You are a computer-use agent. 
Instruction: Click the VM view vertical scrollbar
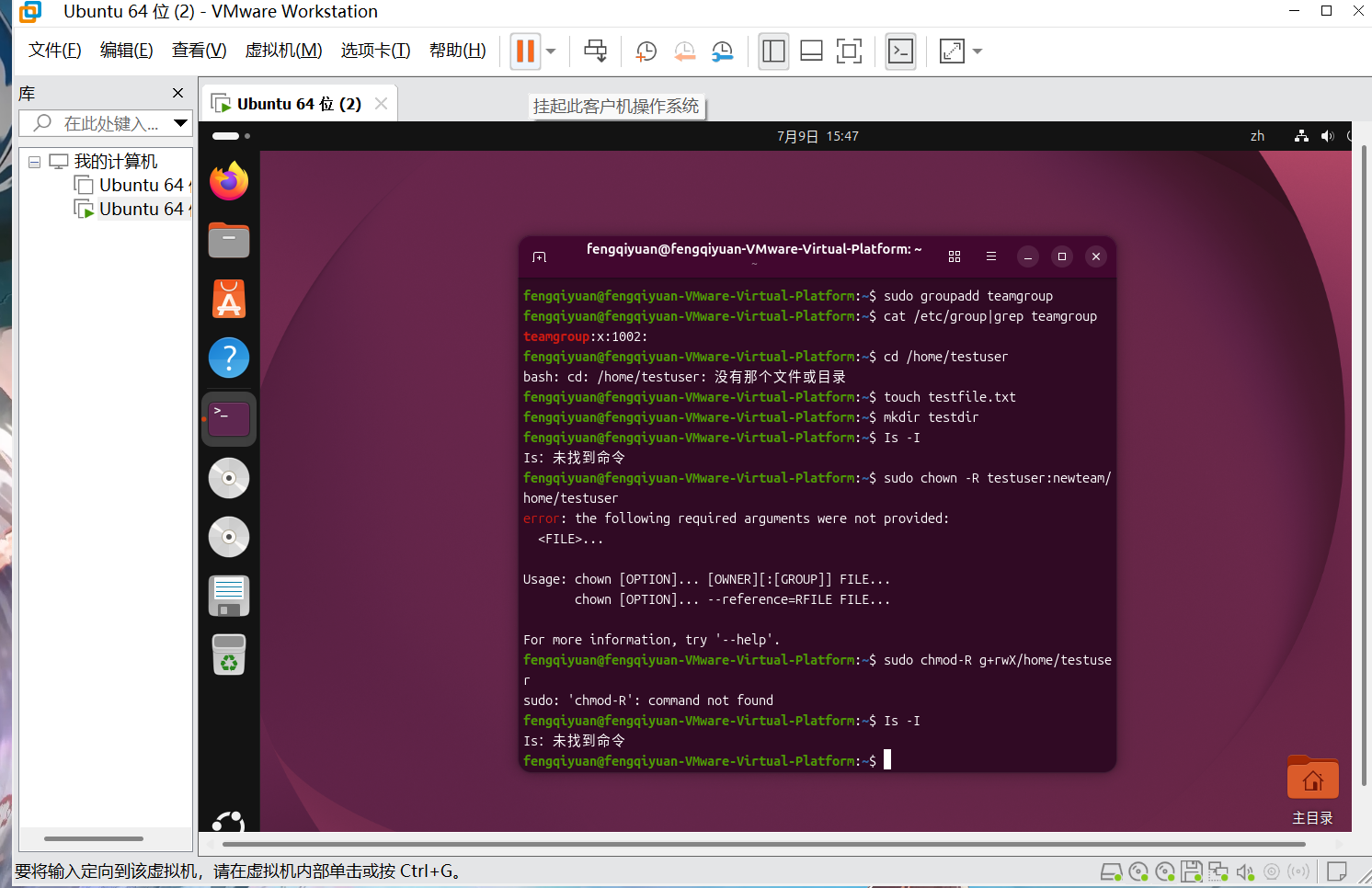(x=1363, y=464)
